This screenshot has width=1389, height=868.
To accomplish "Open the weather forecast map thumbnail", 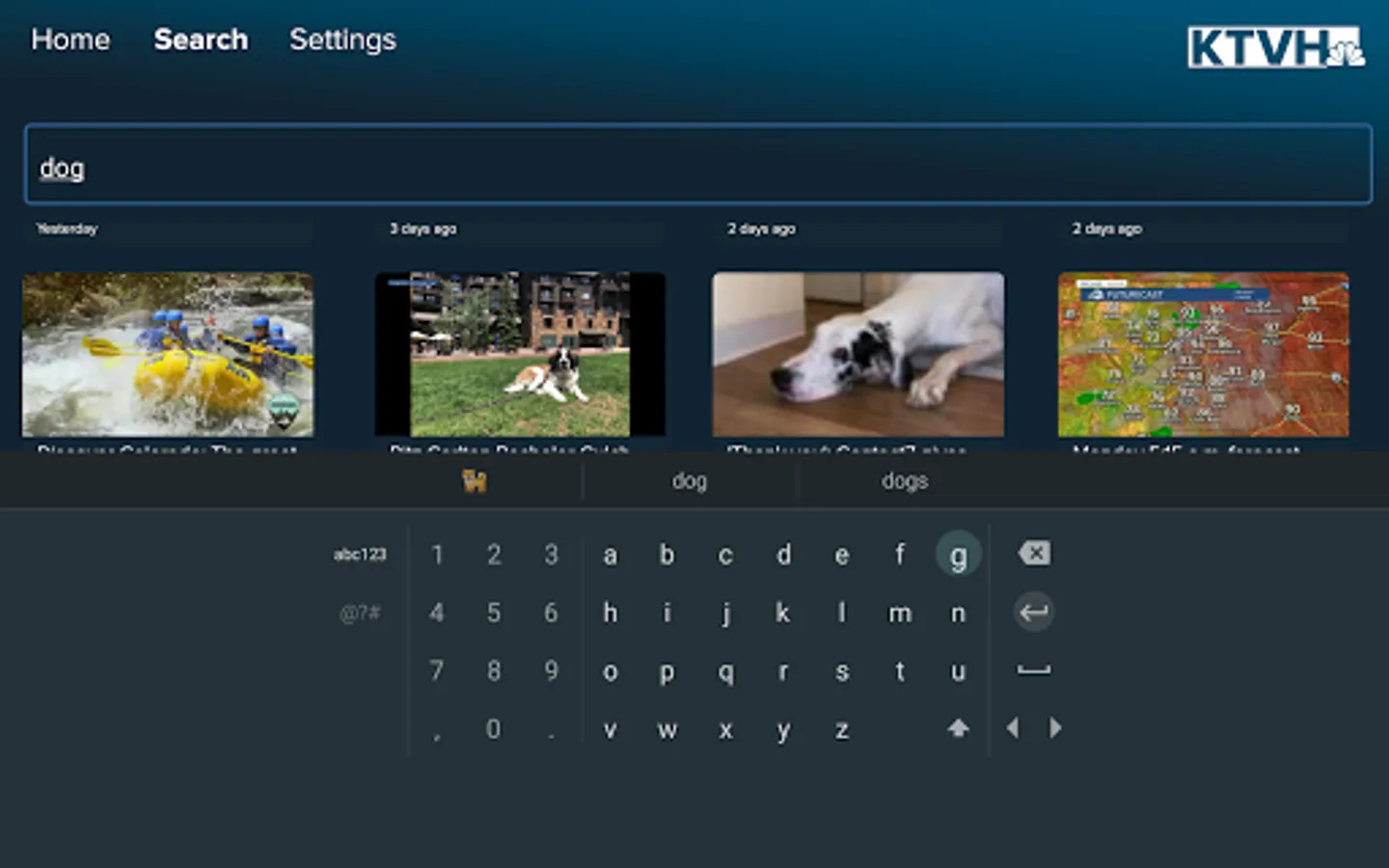I will (1203, 354).
